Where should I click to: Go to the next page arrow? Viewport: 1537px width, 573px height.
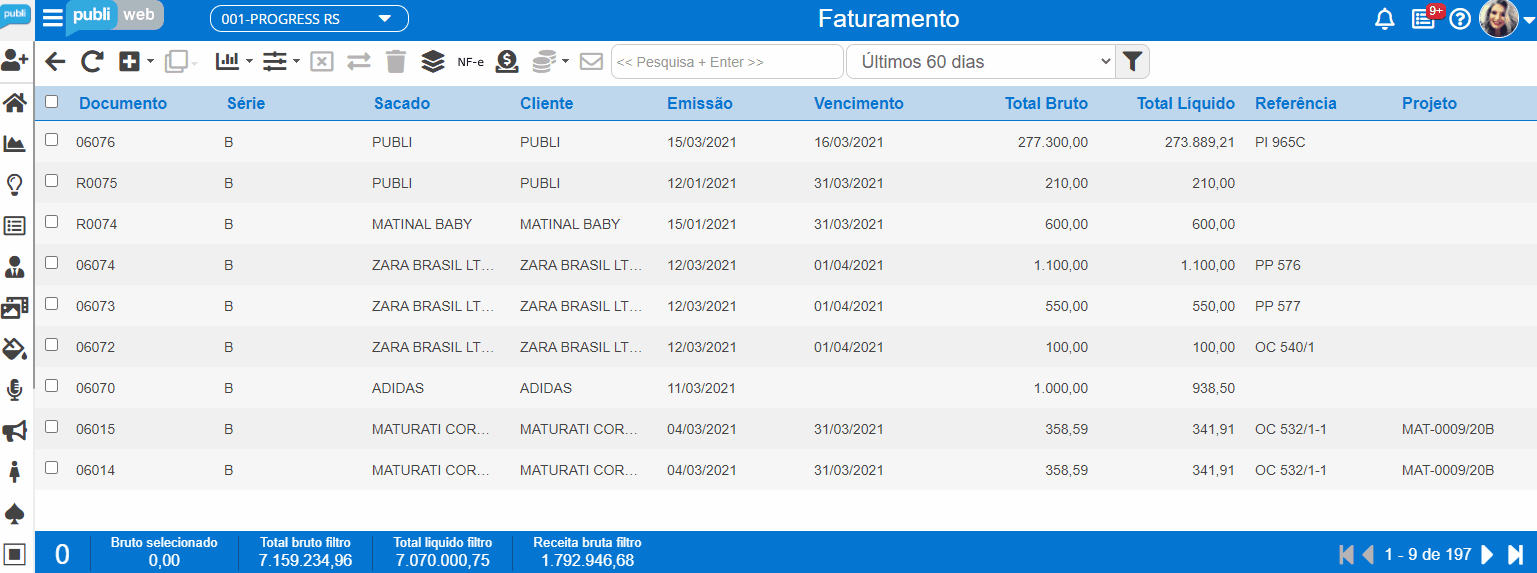click(1488, 554)
